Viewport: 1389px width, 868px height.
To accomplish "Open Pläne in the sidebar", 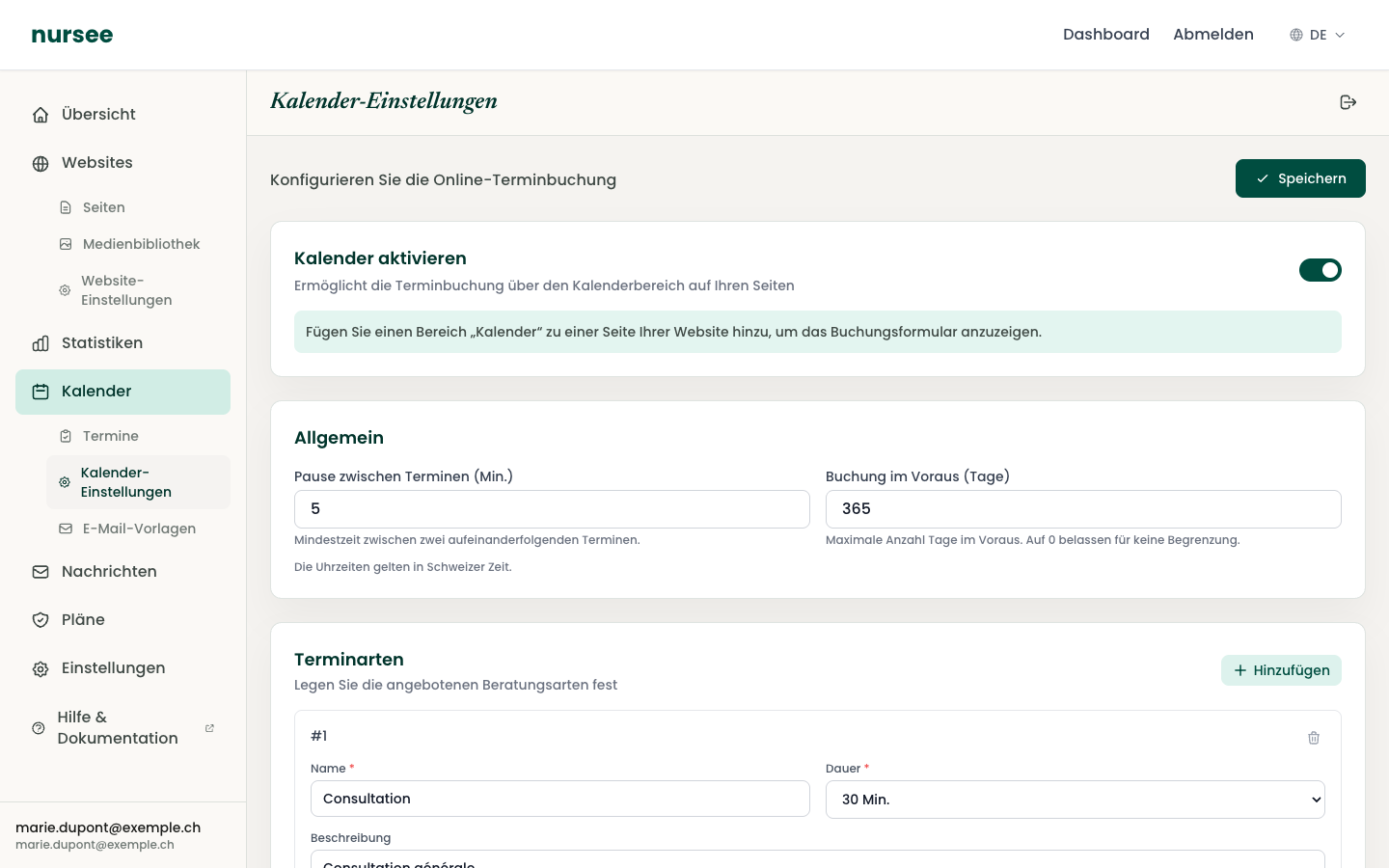I will click(123, 620).
